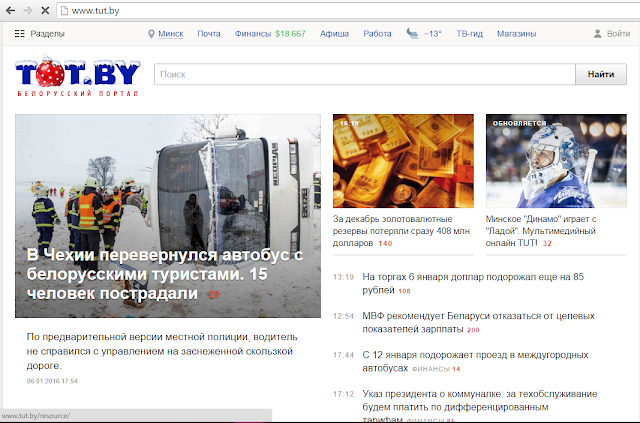This screenshot has height=423, width=640.
Task: Open the Финансы section
Action: 253,34
